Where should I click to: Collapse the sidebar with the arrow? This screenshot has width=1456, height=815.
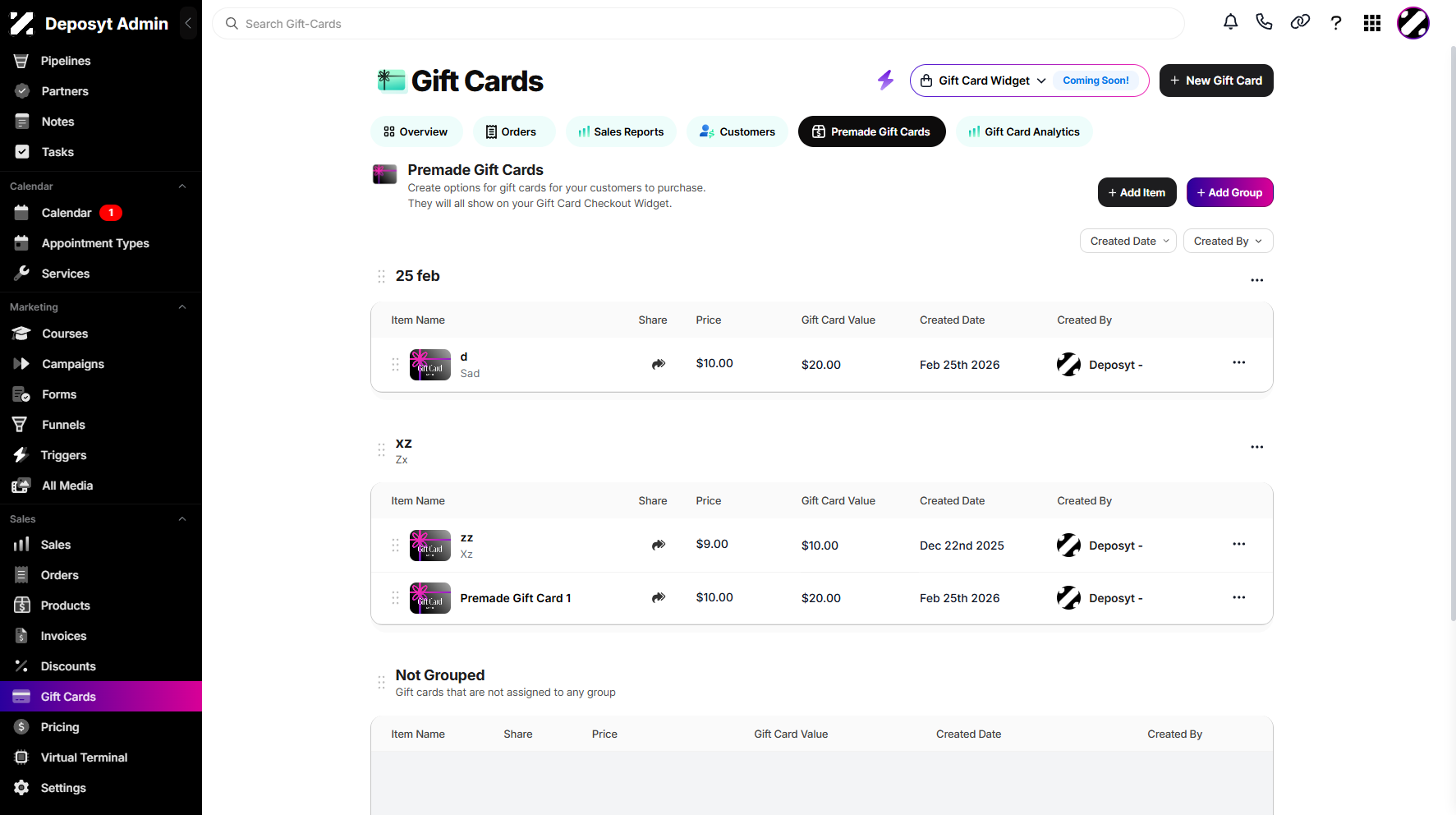point(188,23)
